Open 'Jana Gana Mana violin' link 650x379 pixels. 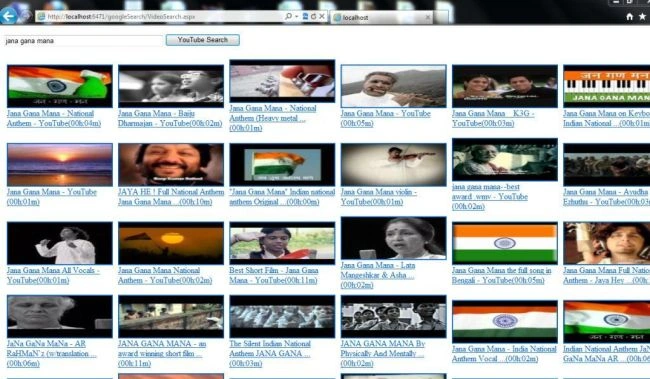[x=379, y=197]
